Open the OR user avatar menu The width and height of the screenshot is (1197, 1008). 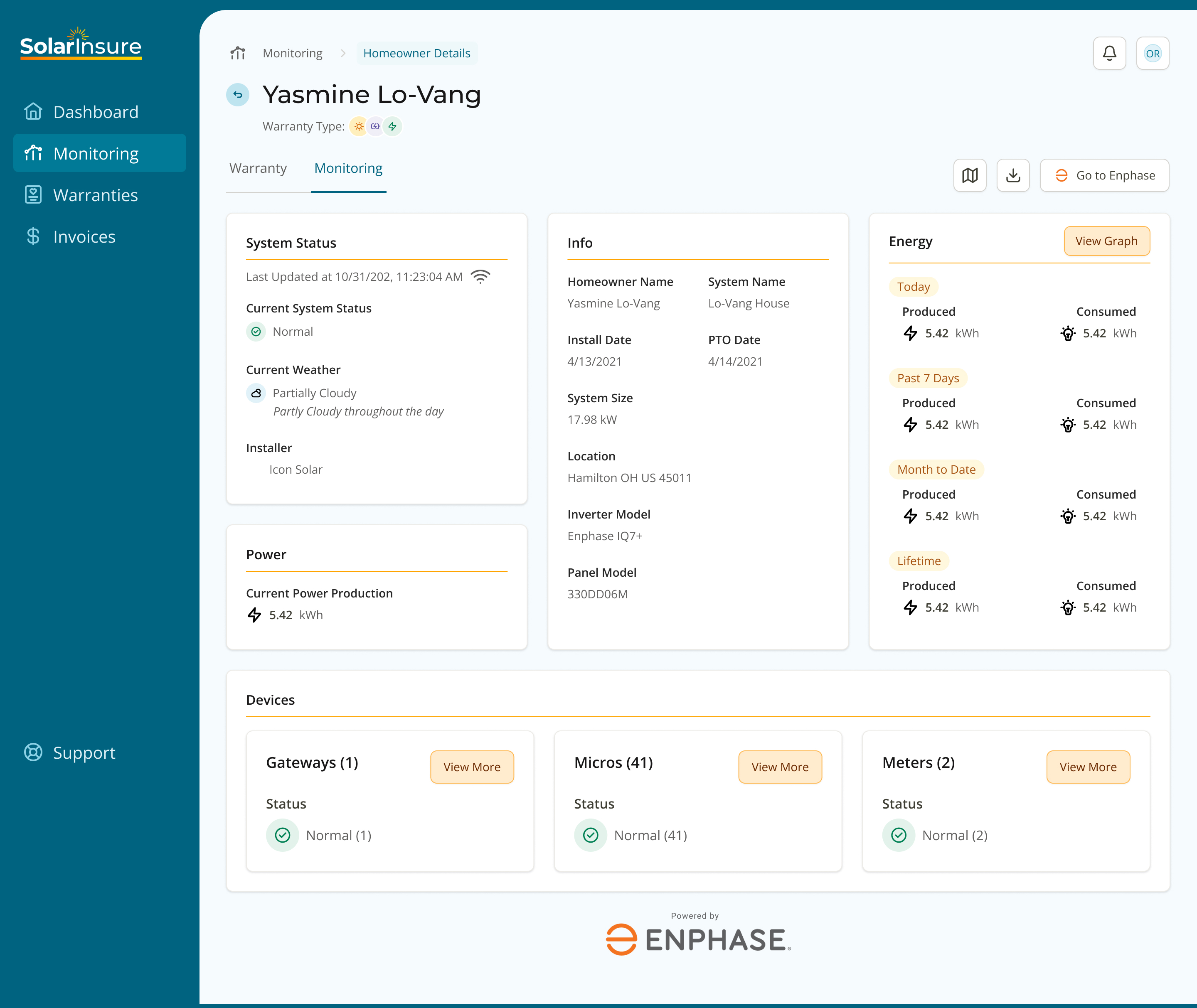click(1152, 53)
